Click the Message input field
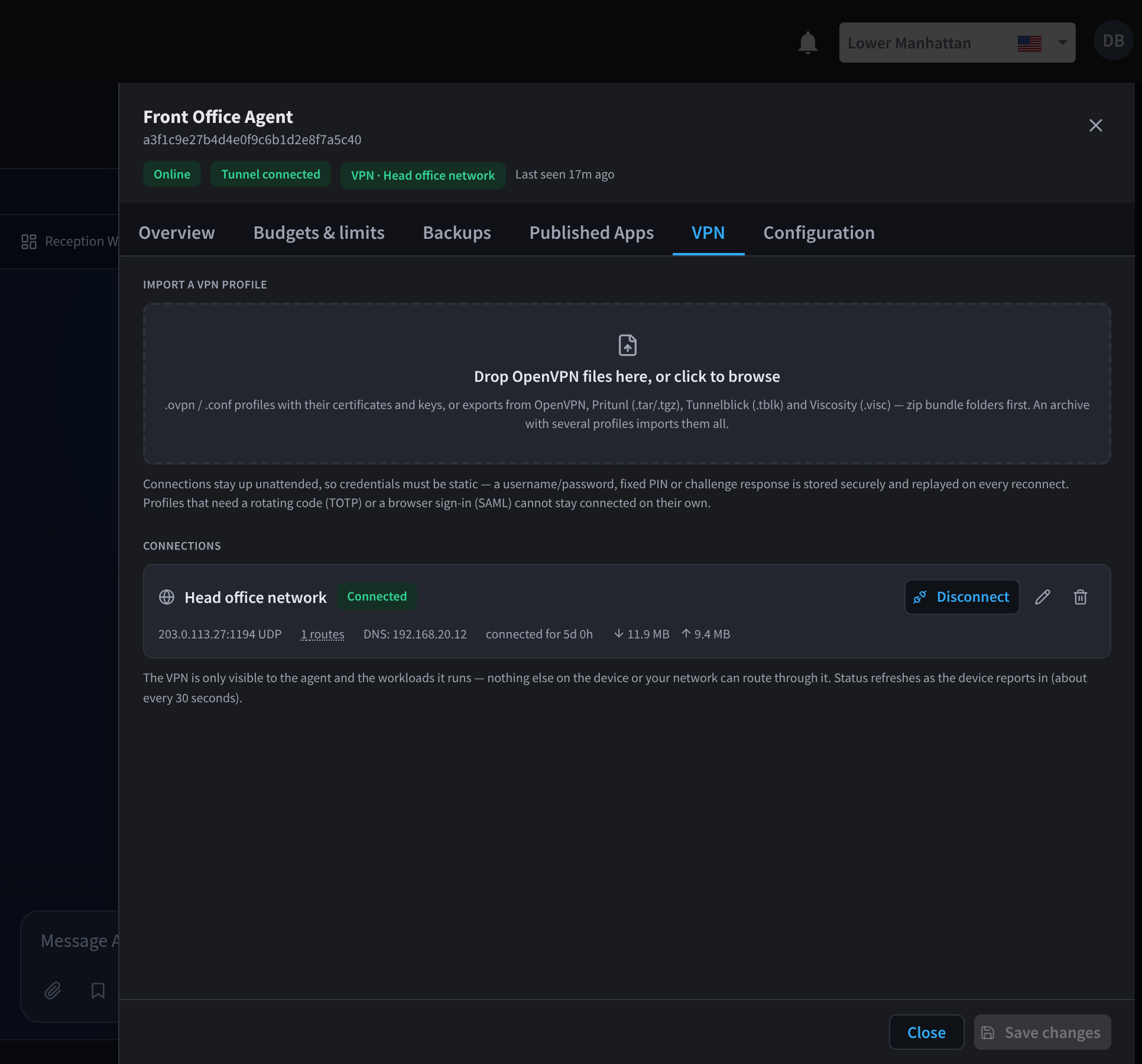 coord(80,940)
